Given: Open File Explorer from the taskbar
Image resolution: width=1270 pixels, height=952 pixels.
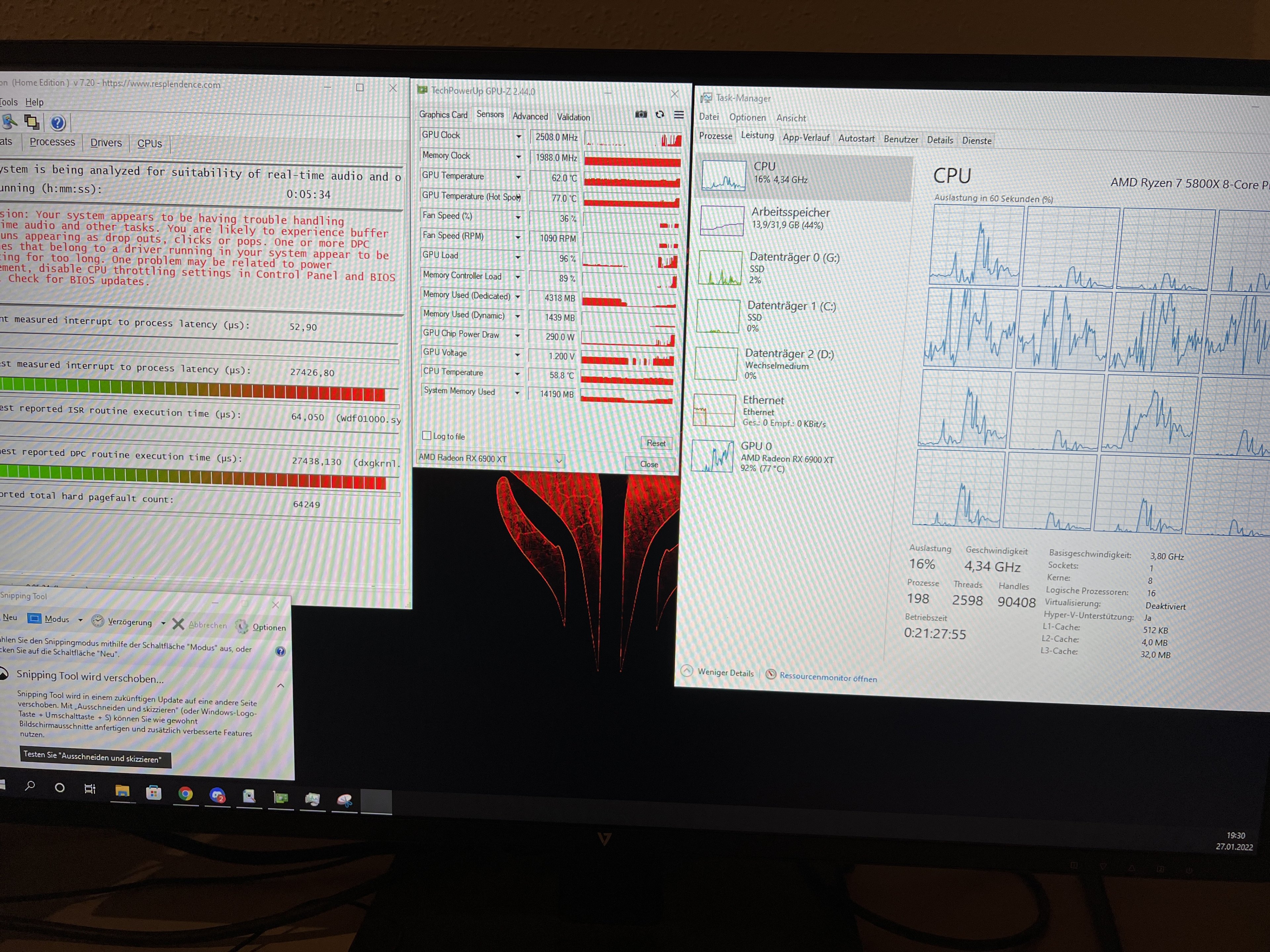Looking at the screenshot, I should tap(122, 791).
